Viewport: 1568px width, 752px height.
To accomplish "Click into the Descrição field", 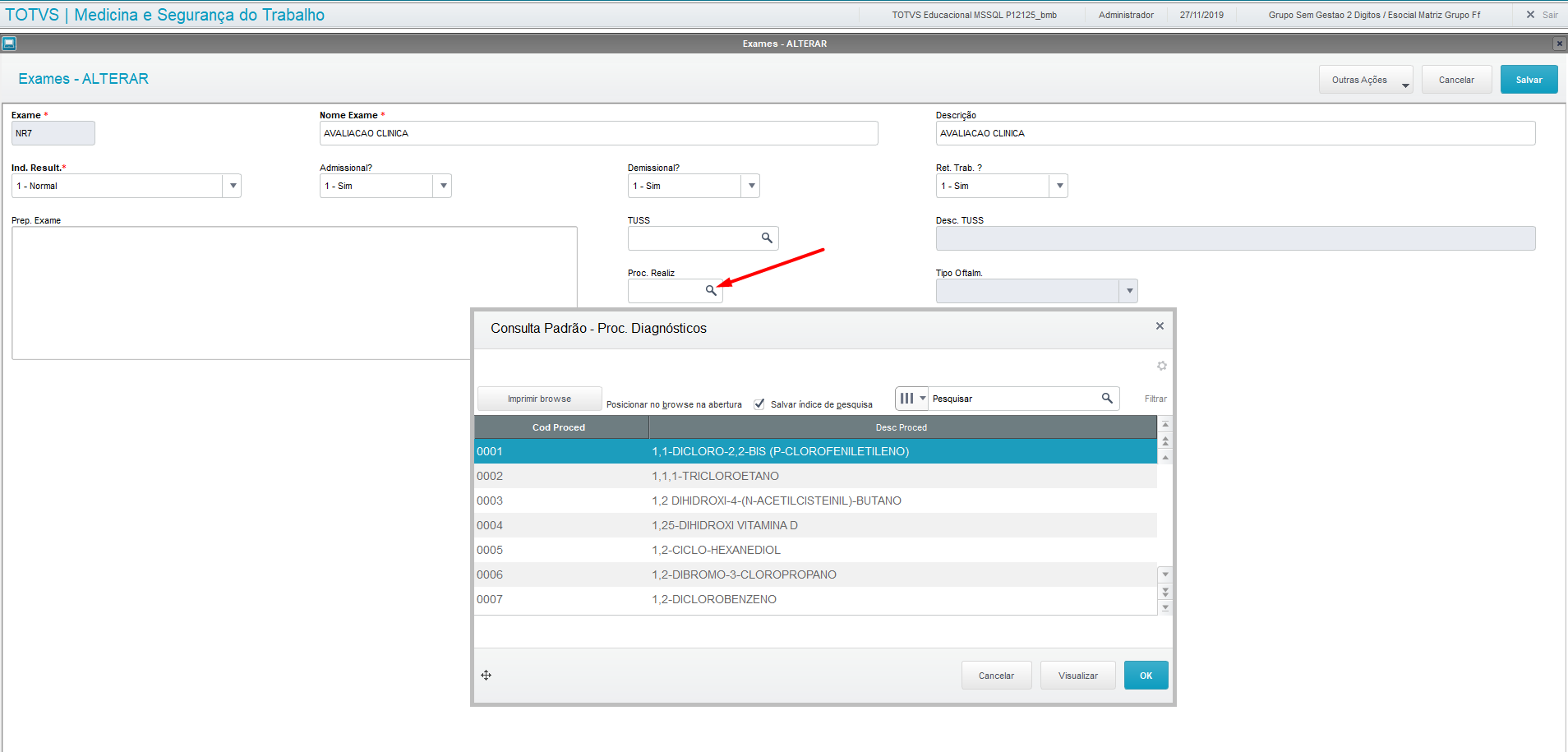I will [x=1235, y=133].
